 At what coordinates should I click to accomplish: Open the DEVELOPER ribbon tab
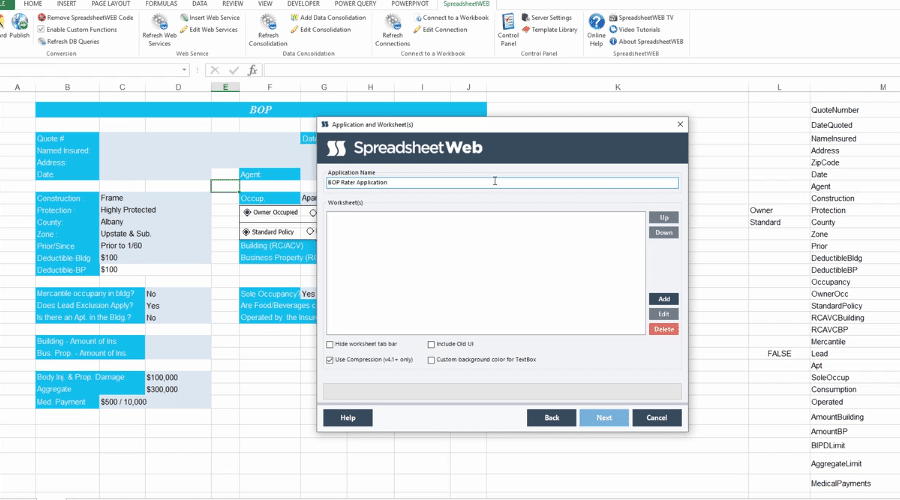tap(303, 4)
